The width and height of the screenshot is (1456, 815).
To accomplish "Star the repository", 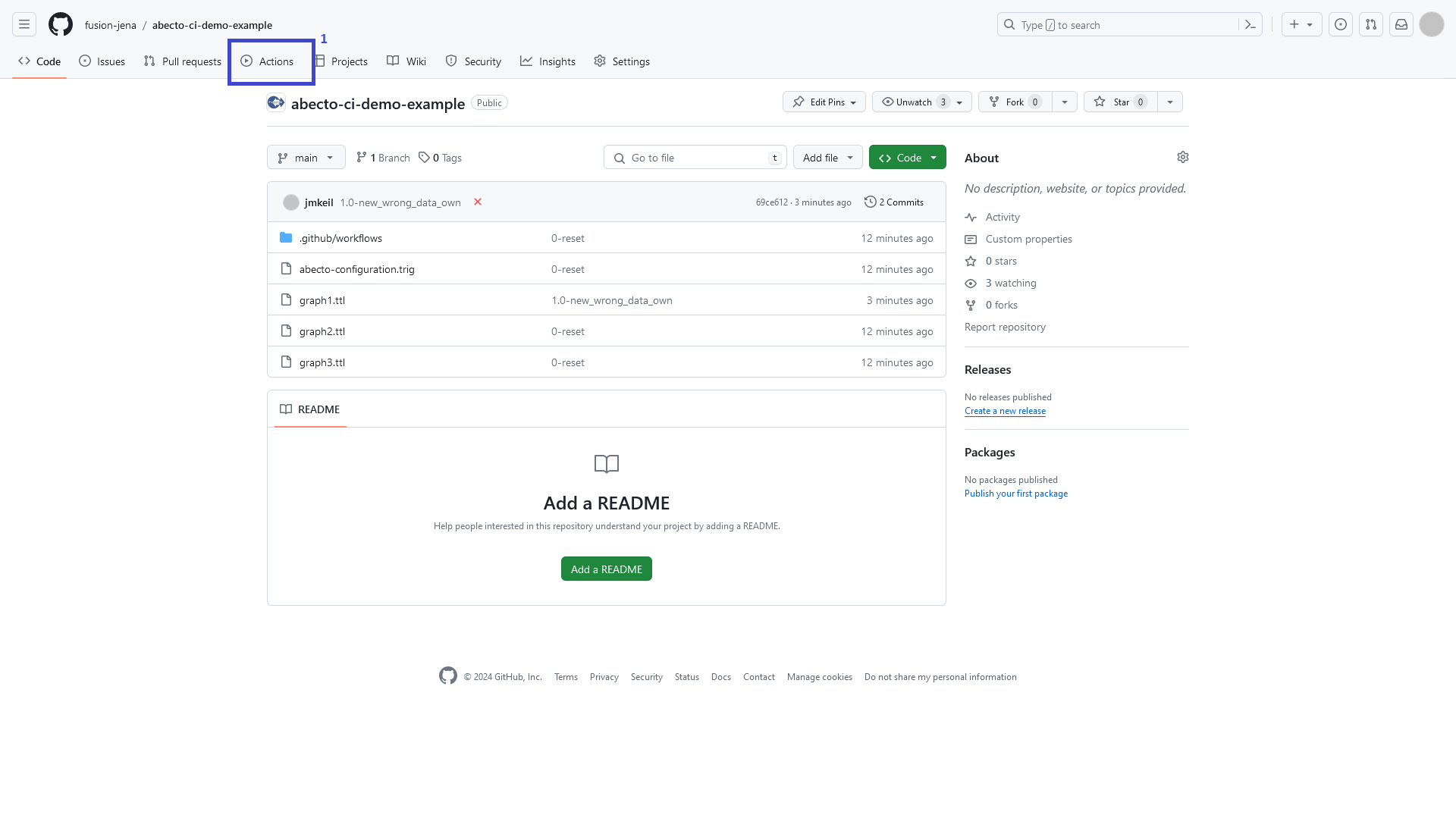I will click(x=1121, y=102).
